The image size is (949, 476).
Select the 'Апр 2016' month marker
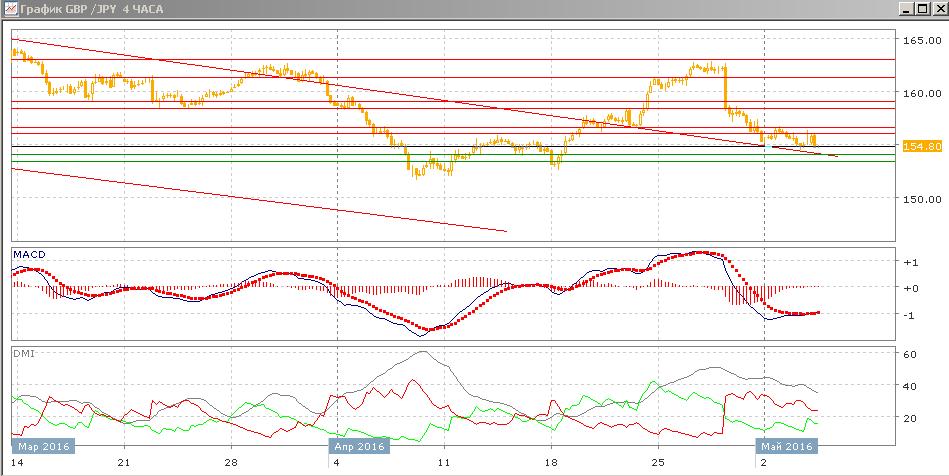point(360,447)
